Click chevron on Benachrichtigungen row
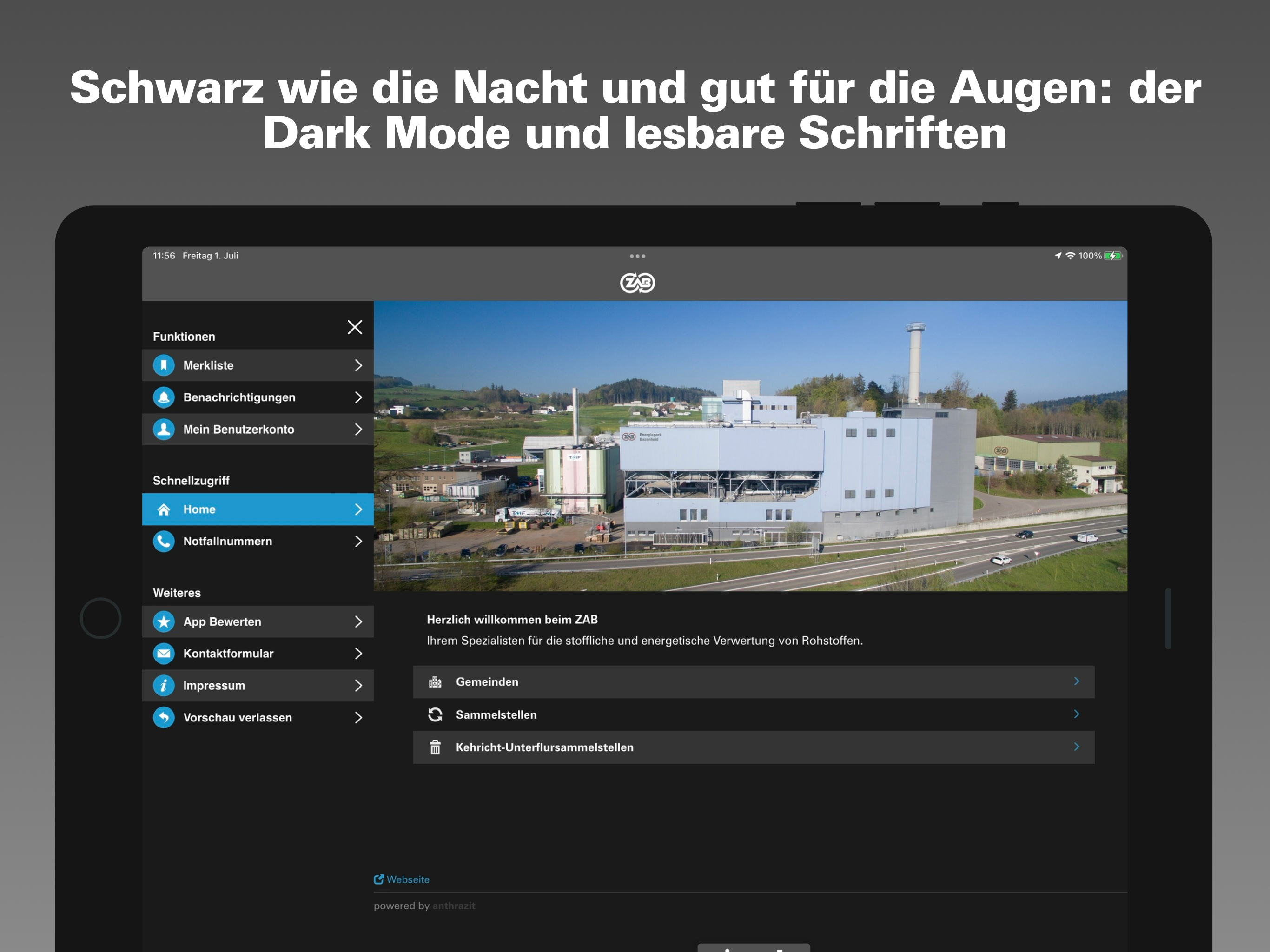Image resolution: width=1270 pixels, height=952 pixels. (358, 397)
